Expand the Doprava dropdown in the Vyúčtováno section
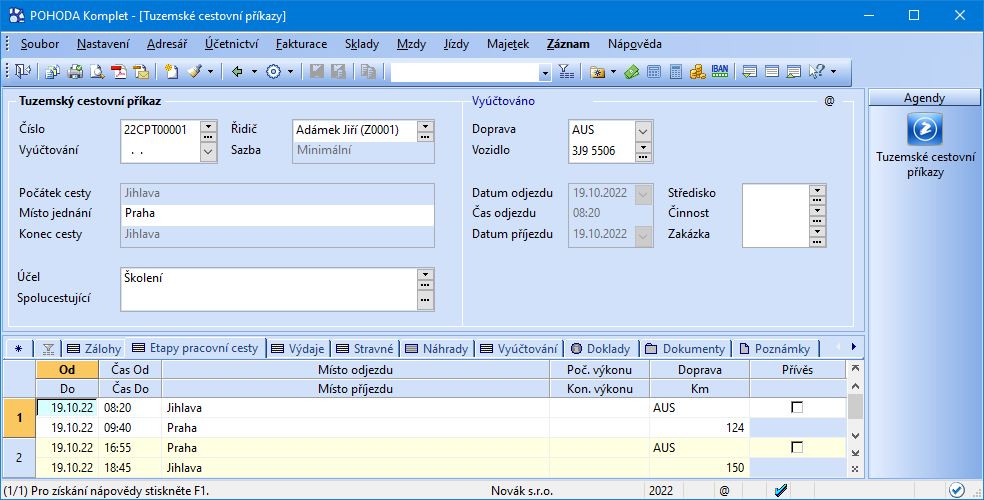The image size is (984, 500). pos(643,130)
